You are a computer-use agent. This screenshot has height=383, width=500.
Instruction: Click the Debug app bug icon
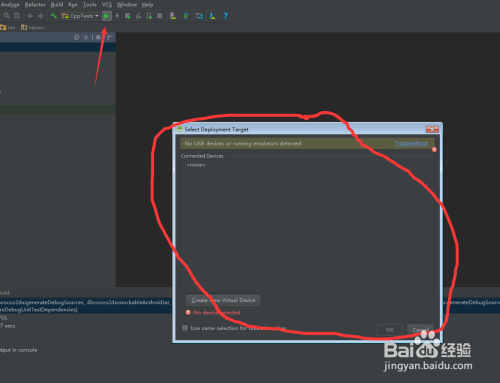click(x=128, y=16)
